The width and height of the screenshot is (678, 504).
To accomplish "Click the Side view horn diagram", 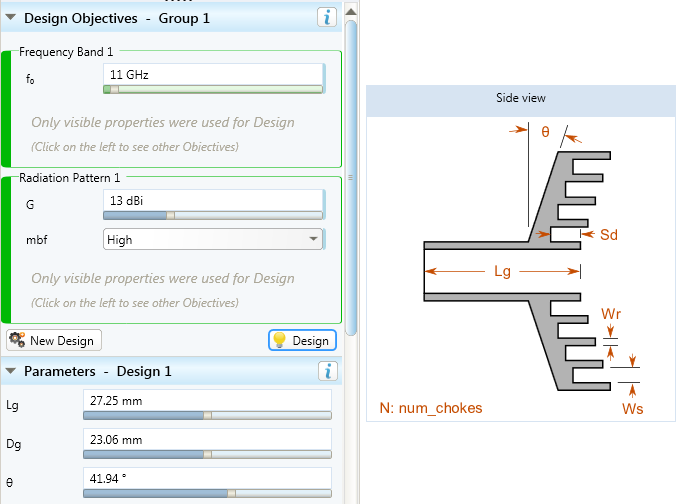I will [x=521, y=269].
